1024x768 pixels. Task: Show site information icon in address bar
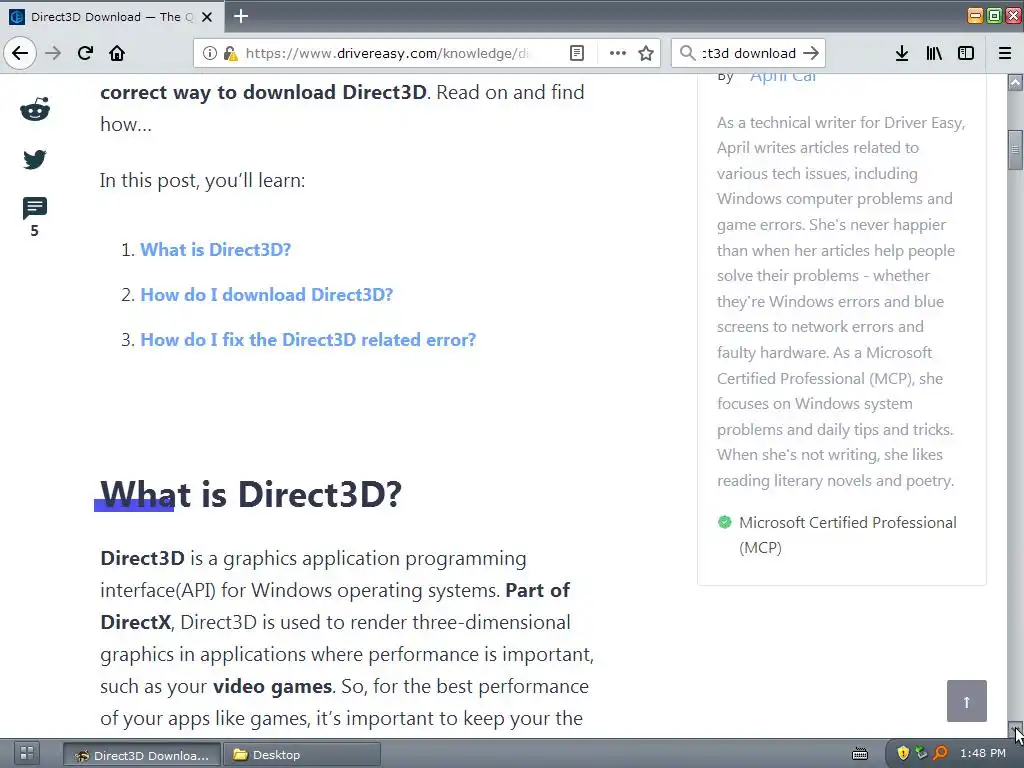pyautogui.click(x=209, y=53)
